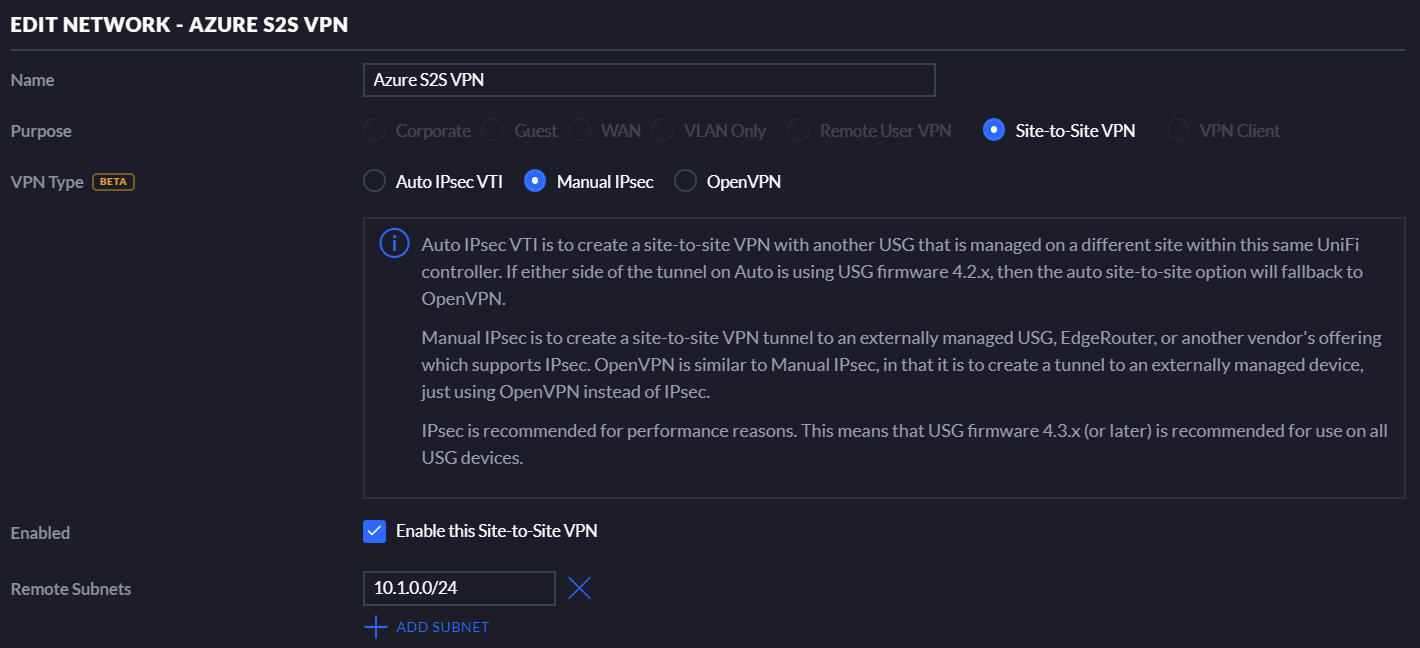Select WAN purpose radio button
Screen dimensions: 1420x648
click(x=579, y=130)
